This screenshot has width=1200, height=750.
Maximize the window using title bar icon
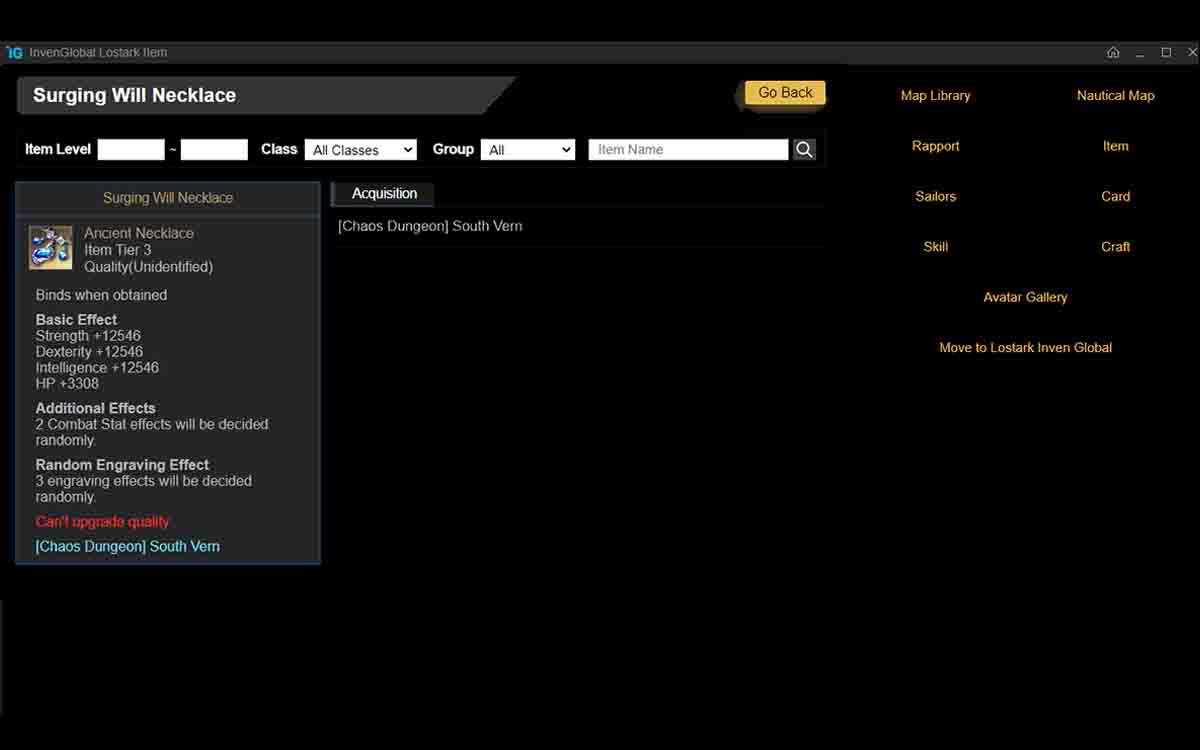[1166, 52]
